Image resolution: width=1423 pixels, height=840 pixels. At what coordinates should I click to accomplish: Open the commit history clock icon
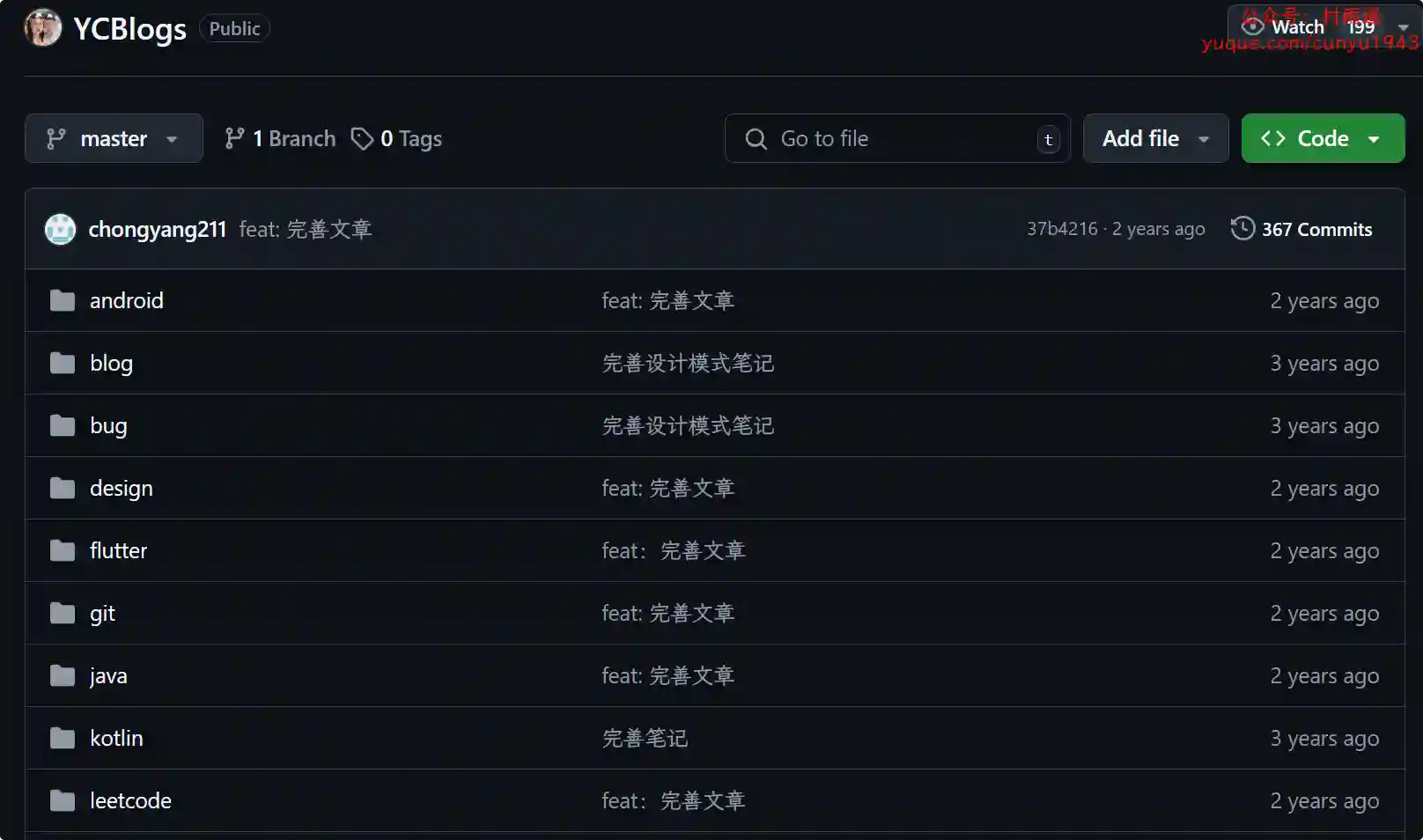pyautogui.click(x=1242, y=229)
